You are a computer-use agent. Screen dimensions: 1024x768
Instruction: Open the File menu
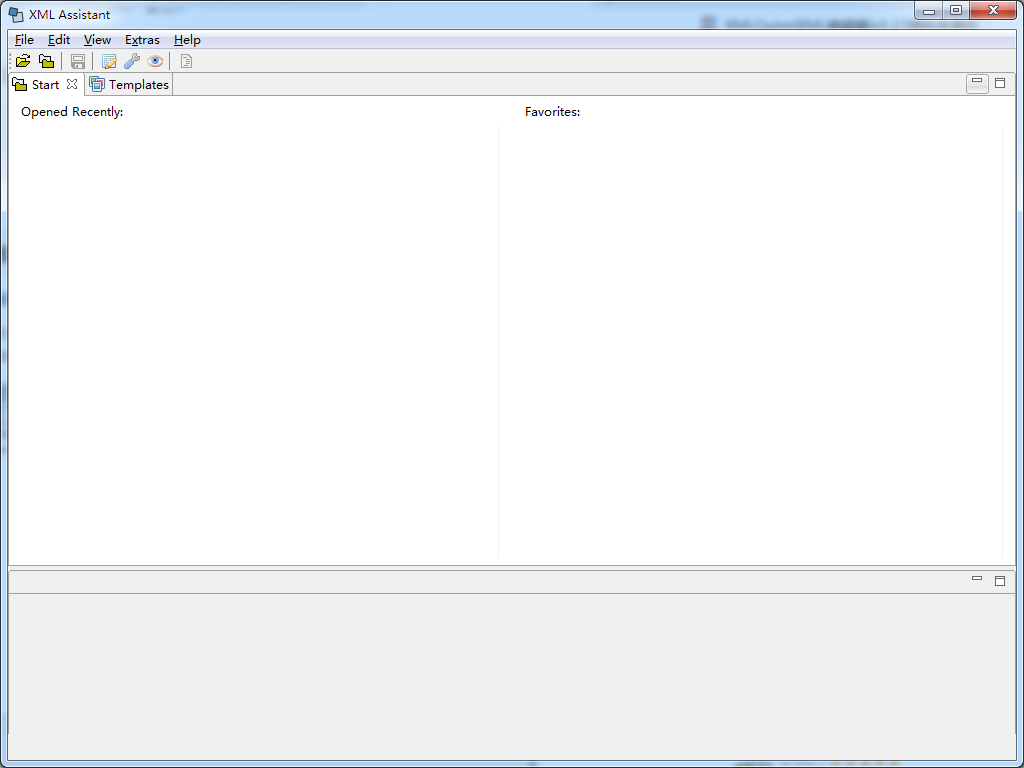tap(24, 40)
